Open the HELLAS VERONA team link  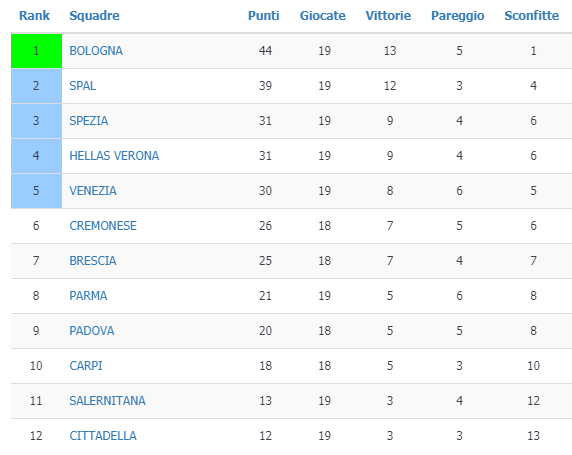[114, 156]
